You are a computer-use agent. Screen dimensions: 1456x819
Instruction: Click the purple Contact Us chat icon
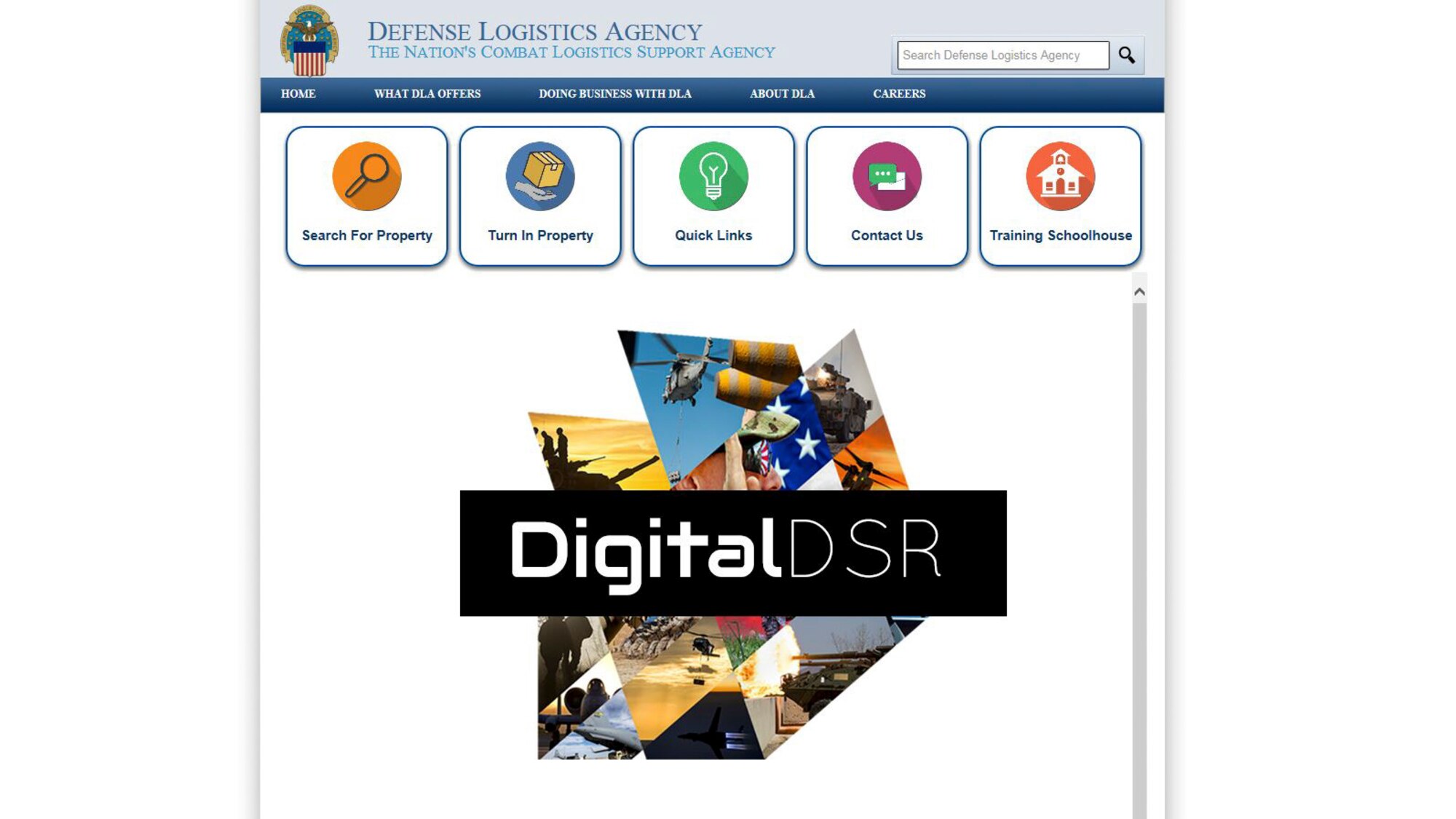(887, 176)
